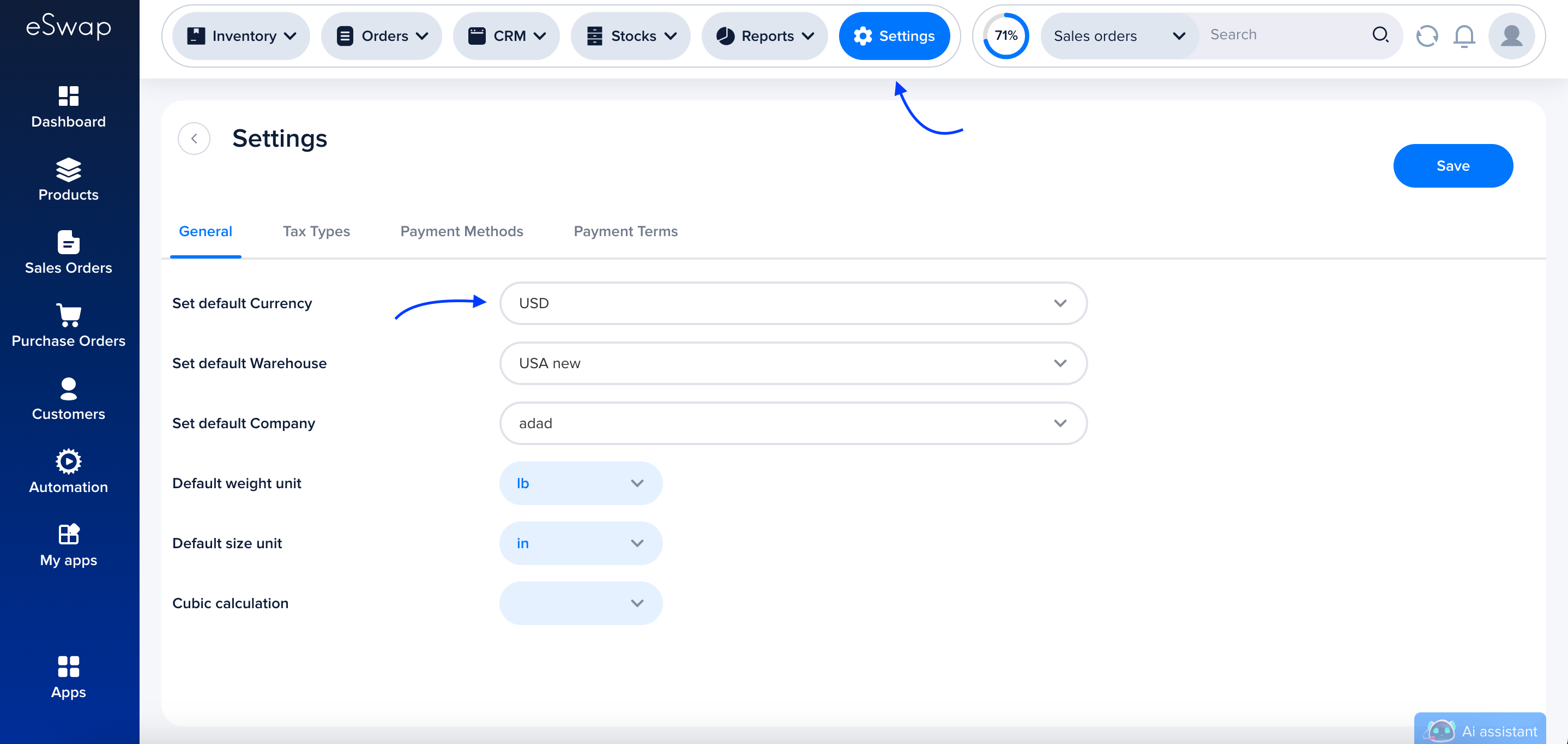This screenshot has height=744, width=1568.
Task: Open the default Warehouse dropdown
Action: pos(793,363)
